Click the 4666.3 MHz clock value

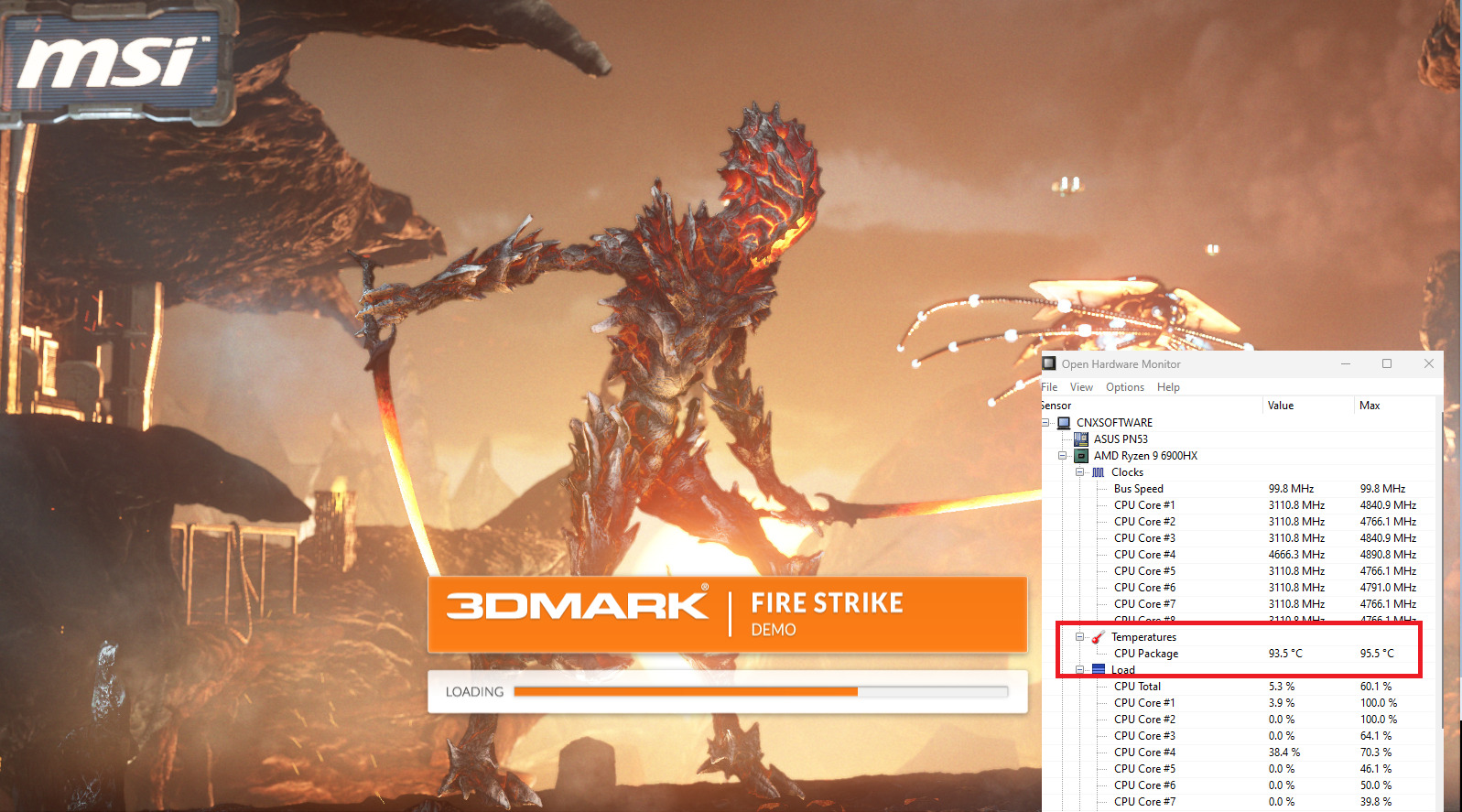coord(1296,555)
